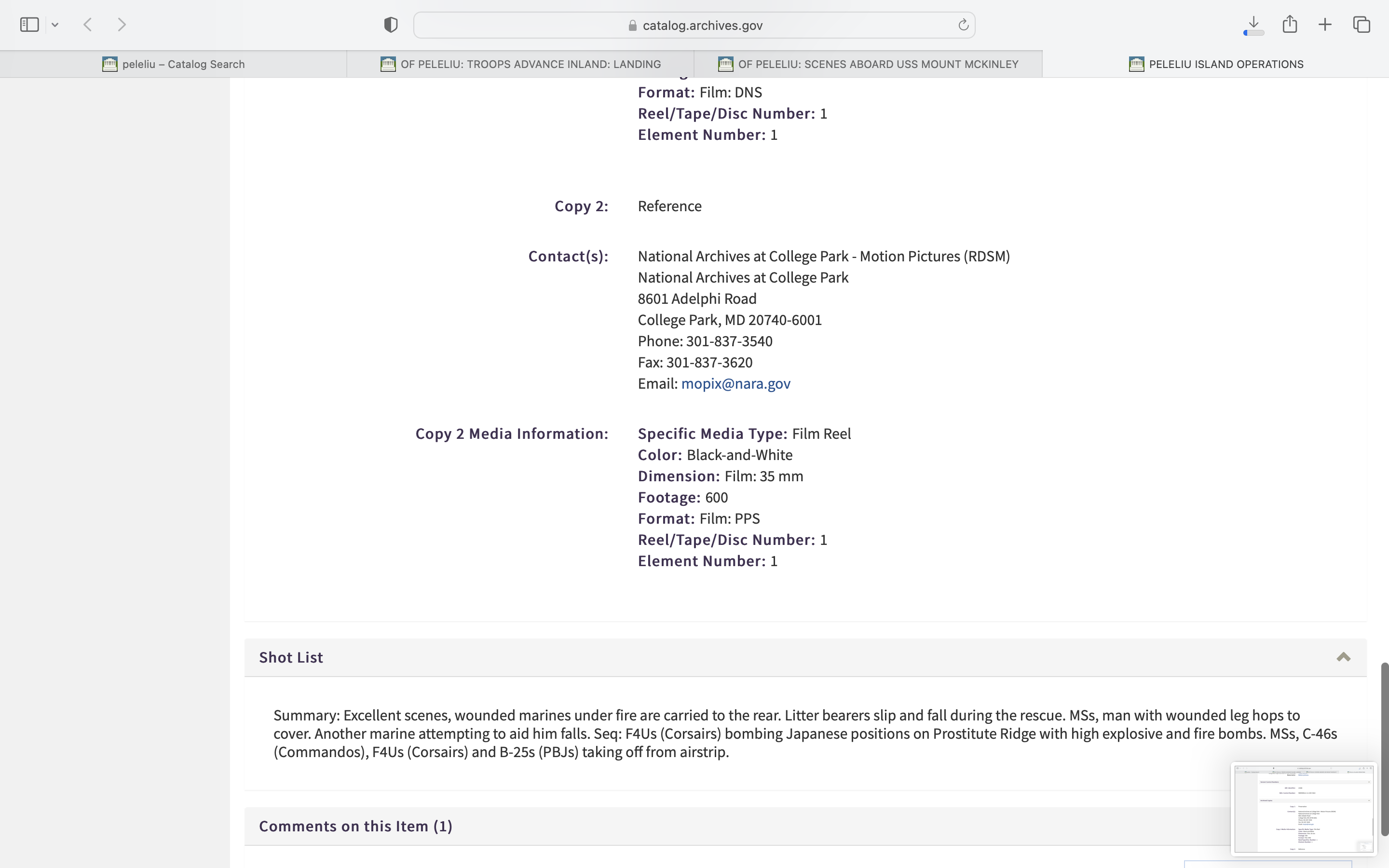This screenshot has height=868, width=1389.
Task: Open a new tab with the plus icon
Action: 1325,25
